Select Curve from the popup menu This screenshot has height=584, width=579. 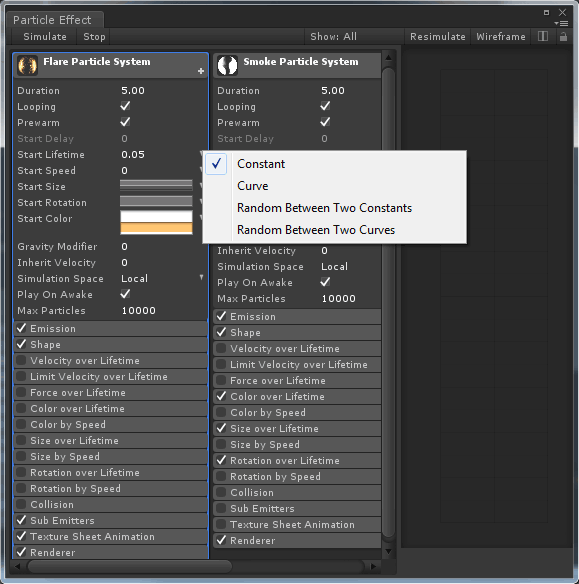click(252, 186)
